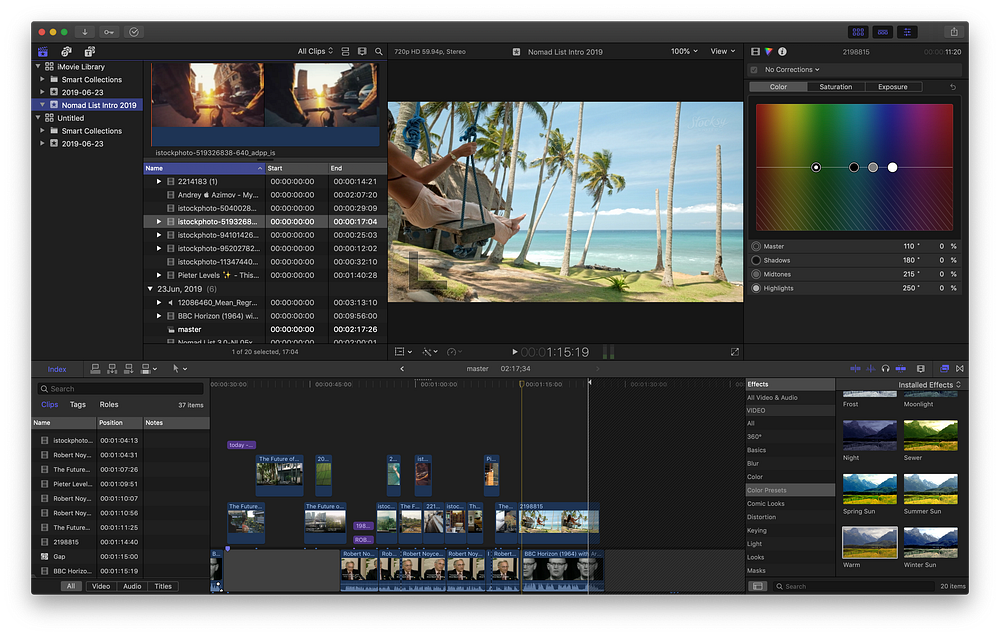
Task: Toggle the No Corrections checkbox
Action: 754,70
